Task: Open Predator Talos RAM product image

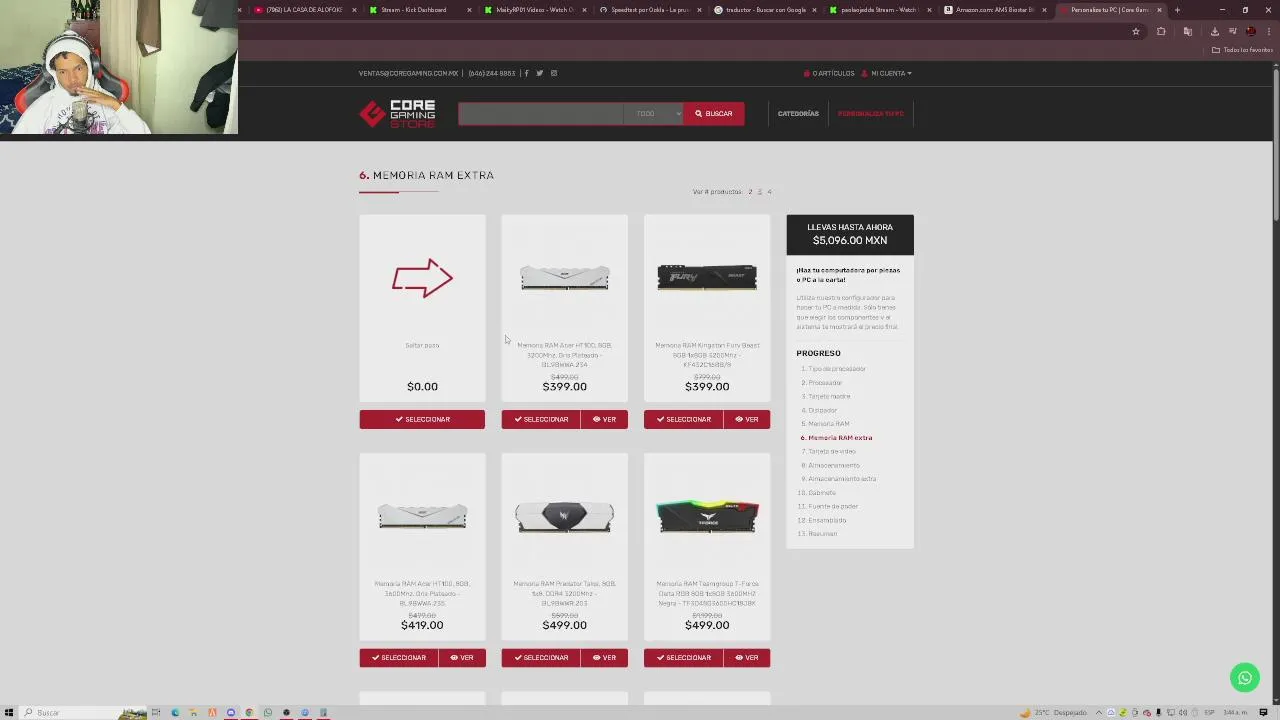Action: point(565,517)
